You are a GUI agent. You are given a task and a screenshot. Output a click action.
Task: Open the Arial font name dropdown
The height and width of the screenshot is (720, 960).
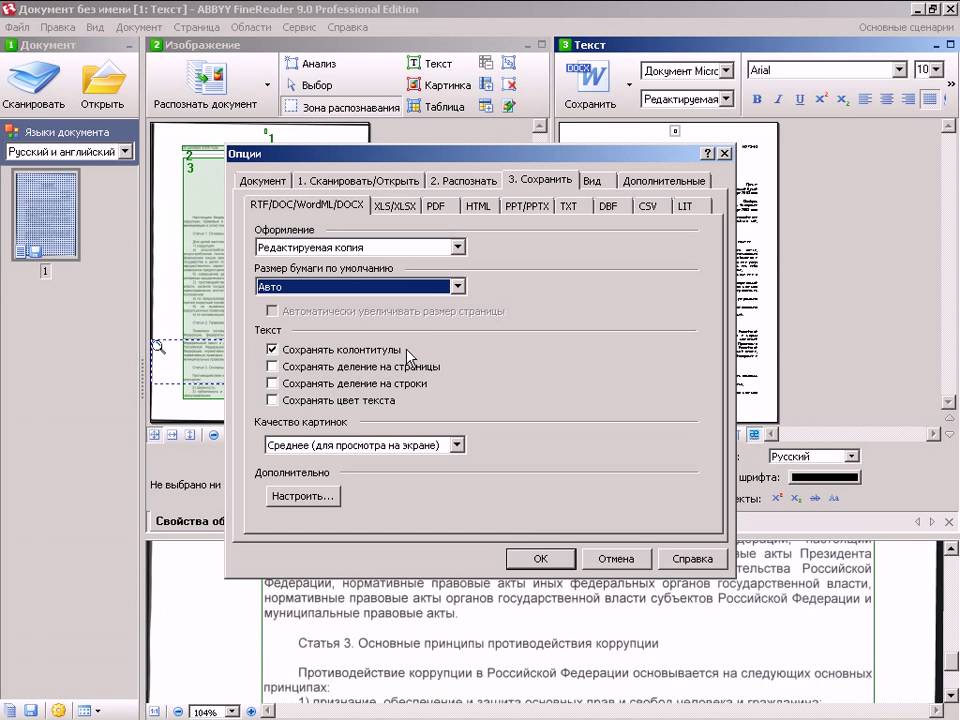[x=898, y=70]
